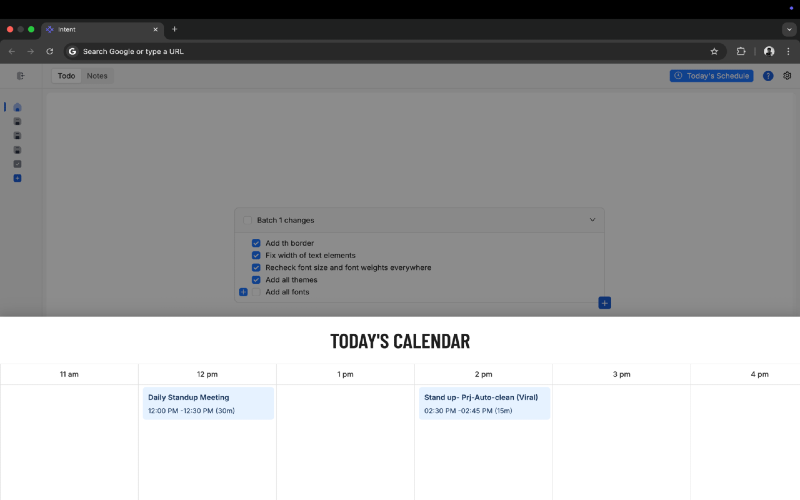
Task: Open a new Chrome tab
Action: click(x=174, y=29)
